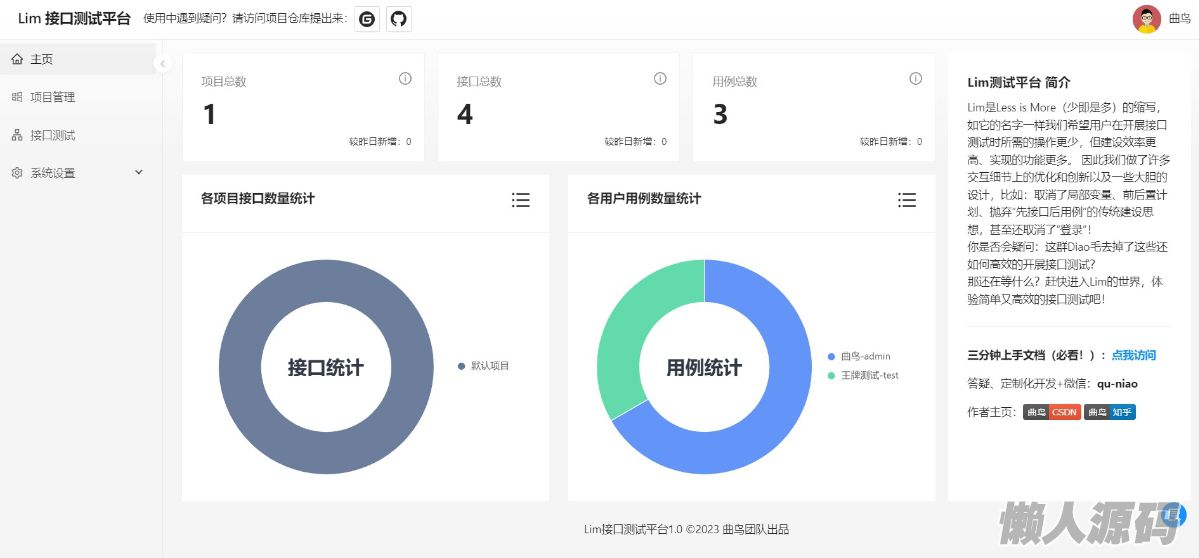Open the Gitee repository icon
Screen dimensions: 1199x558
pos(367,19)
